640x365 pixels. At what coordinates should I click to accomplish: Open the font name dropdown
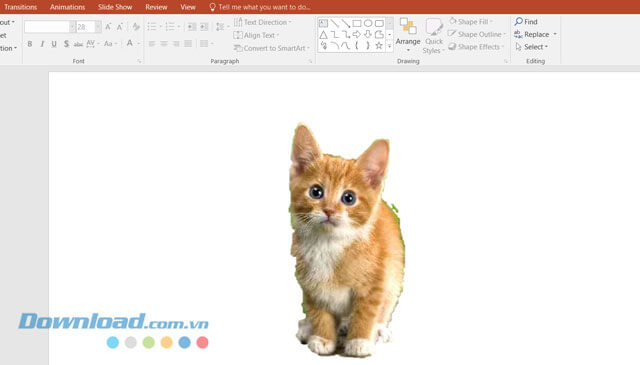pyautogui.click(x=72, y=27)
